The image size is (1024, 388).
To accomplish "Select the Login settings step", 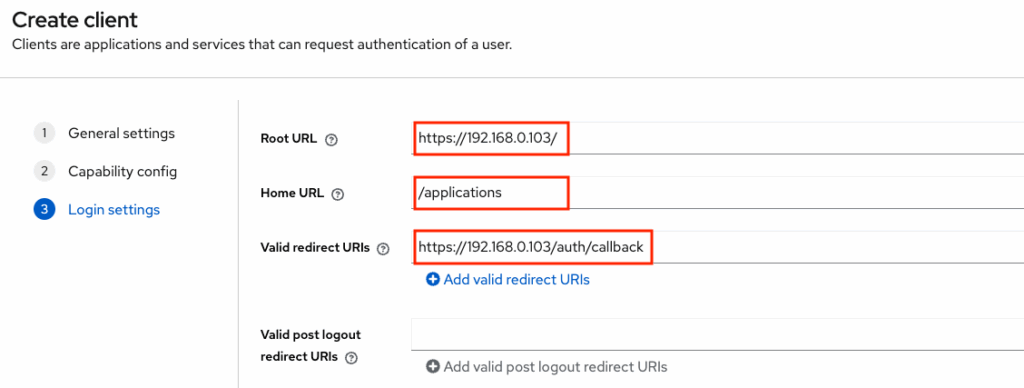I will (114, 210).
